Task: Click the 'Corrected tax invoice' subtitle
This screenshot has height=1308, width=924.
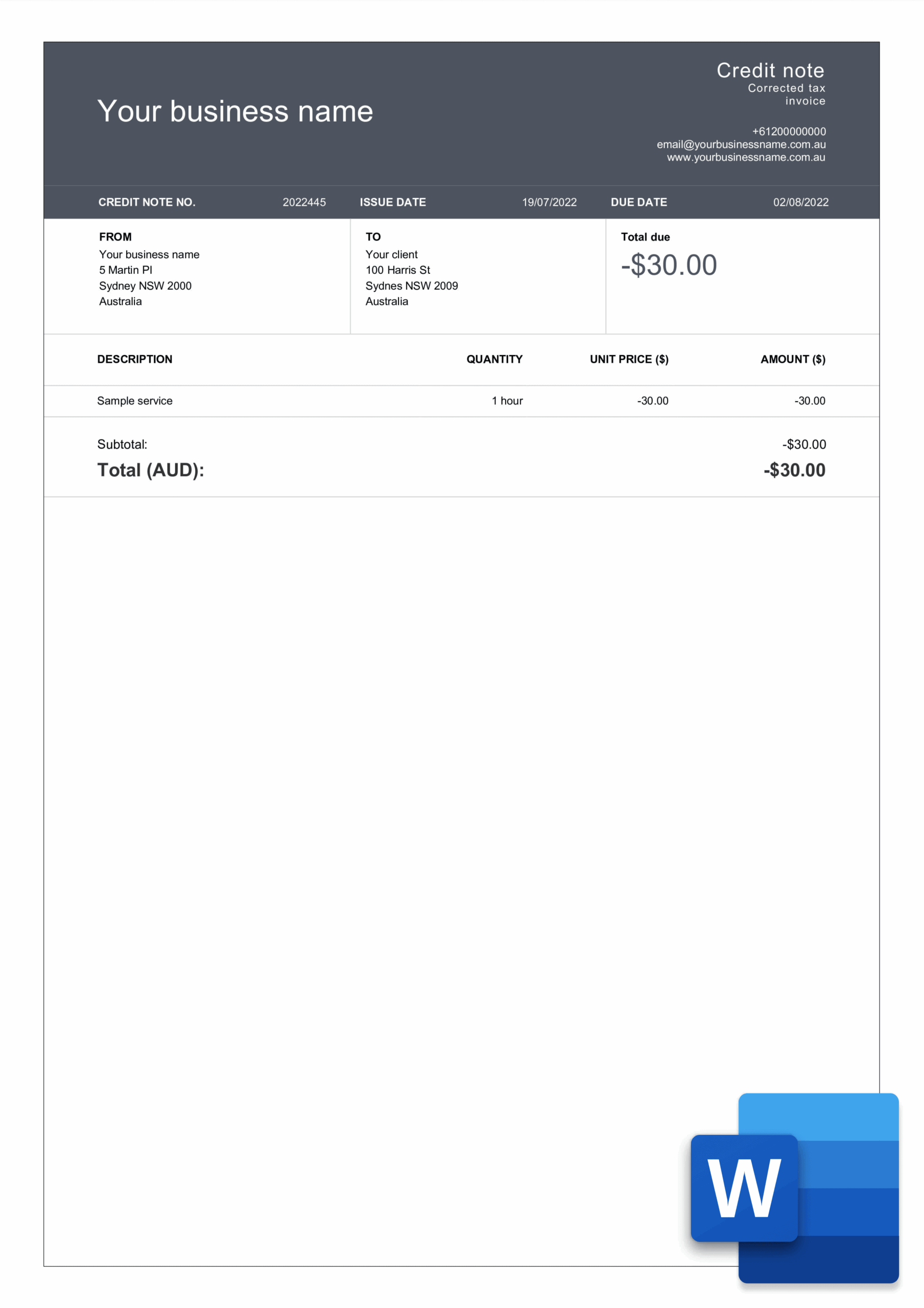Action: point(786,95)
